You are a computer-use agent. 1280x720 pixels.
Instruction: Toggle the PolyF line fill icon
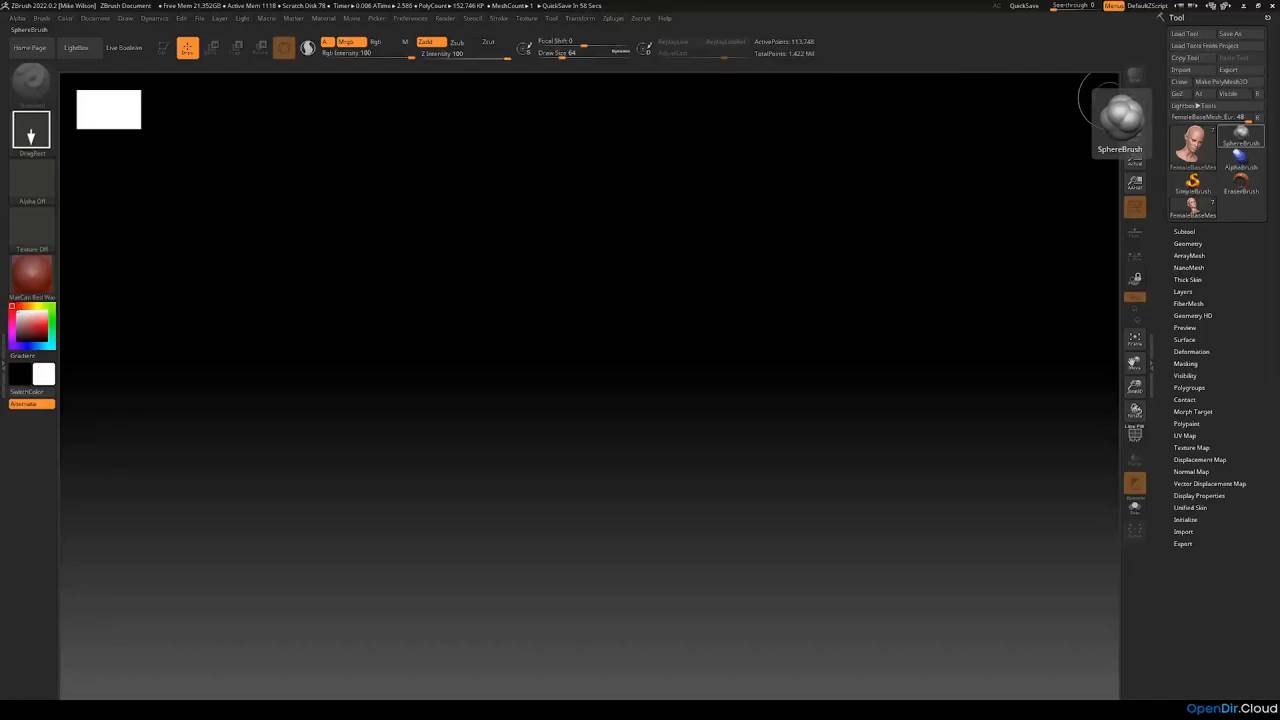click(1135, 434)
